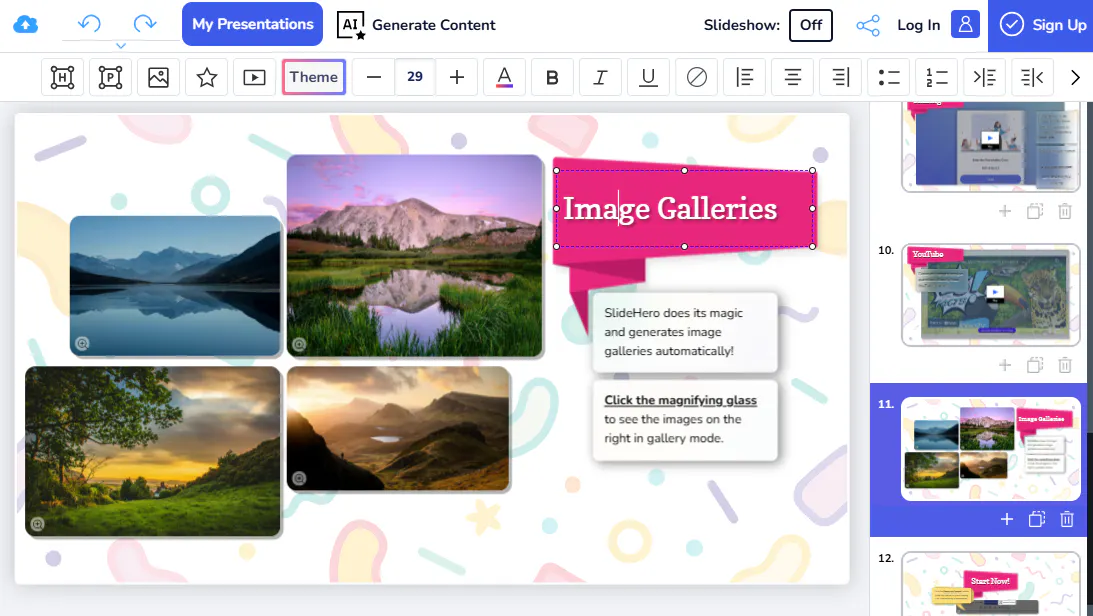This screenshot has height=616, width=1093.
Task: Click the Sign Up button
Action: [1041, 25]
